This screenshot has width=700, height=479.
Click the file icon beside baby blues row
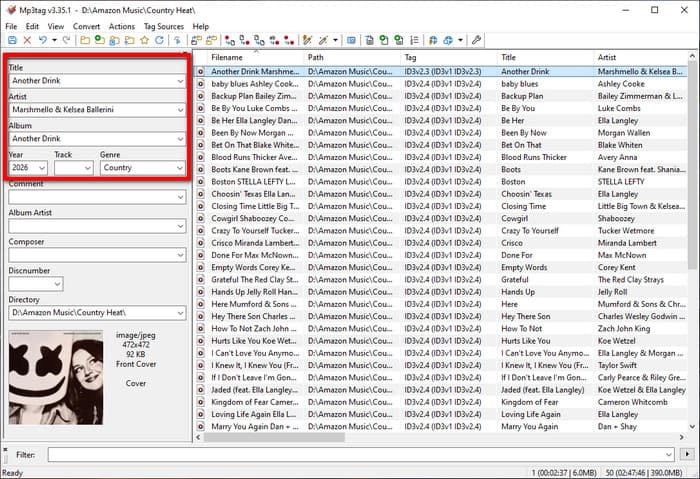(200, 83)
